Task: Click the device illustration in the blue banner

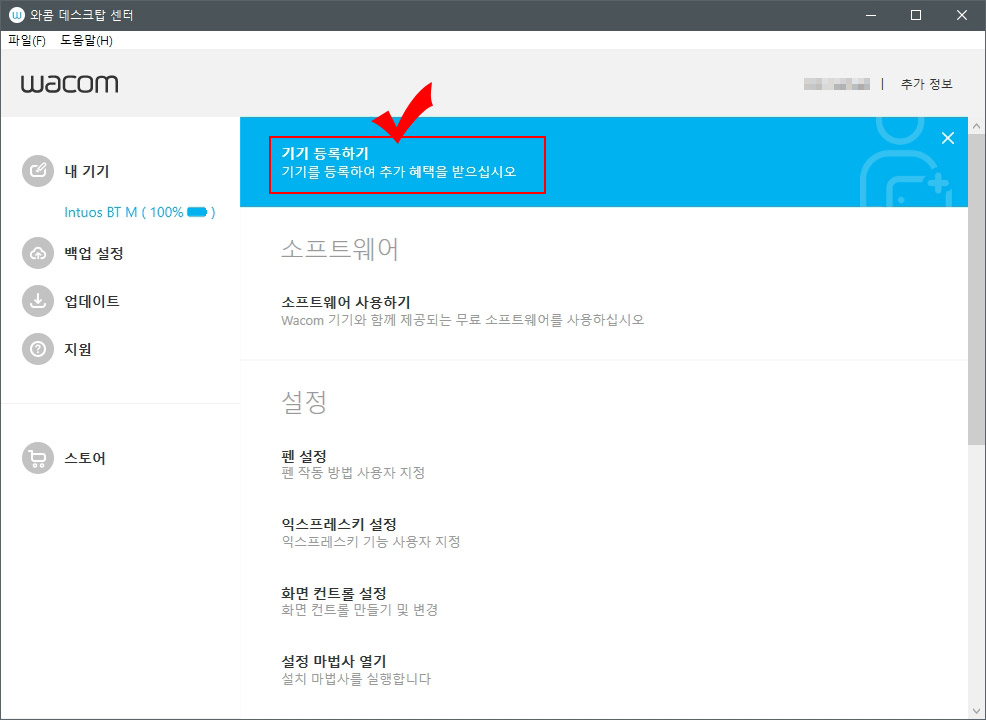Action: (900, 170)
